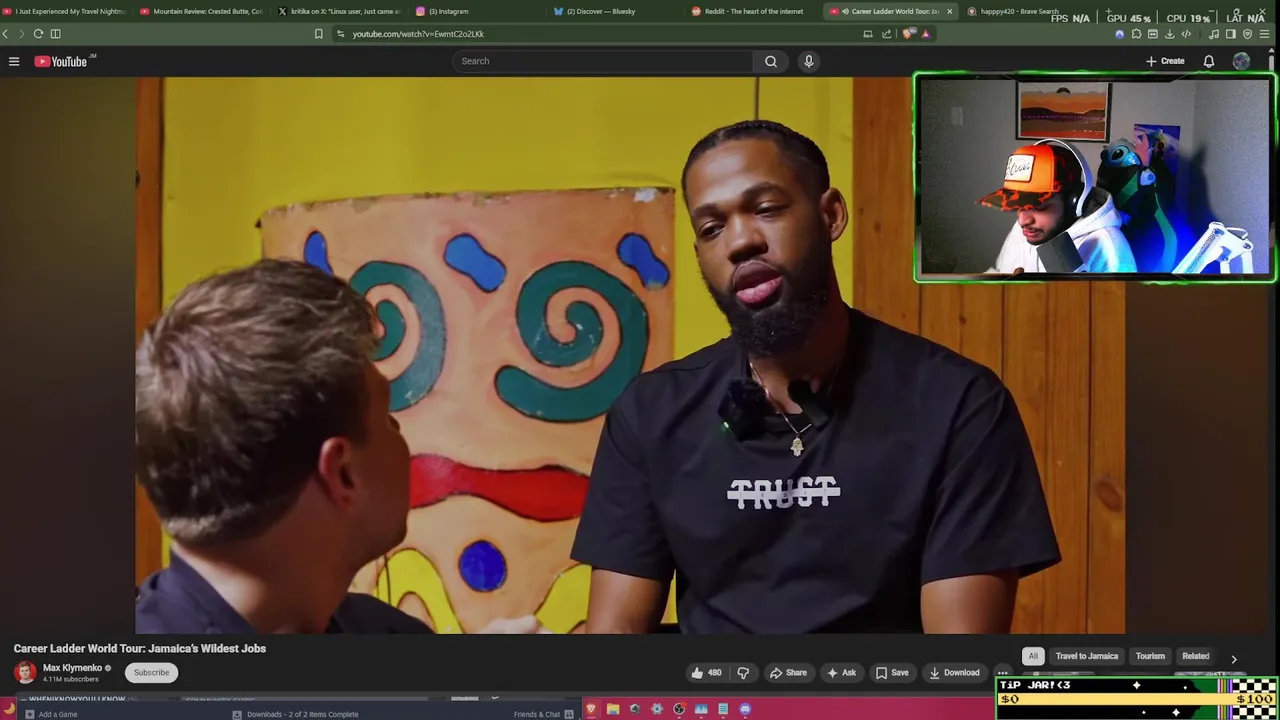Viewport: 1280px width, 720px height.
Task: Switch to Mountain Review: Crested Butte tab
Action: [x=202, y=11]
